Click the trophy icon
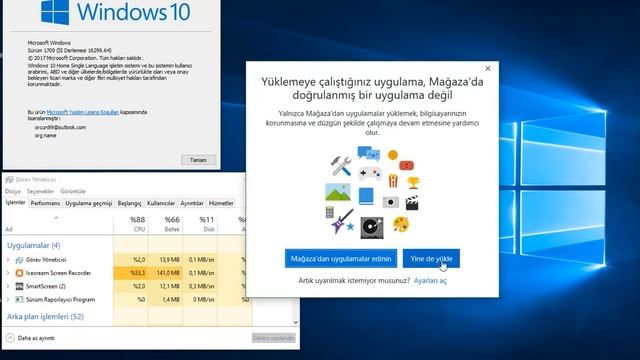This screenshot has height=360, width=640. click(413, 182)
